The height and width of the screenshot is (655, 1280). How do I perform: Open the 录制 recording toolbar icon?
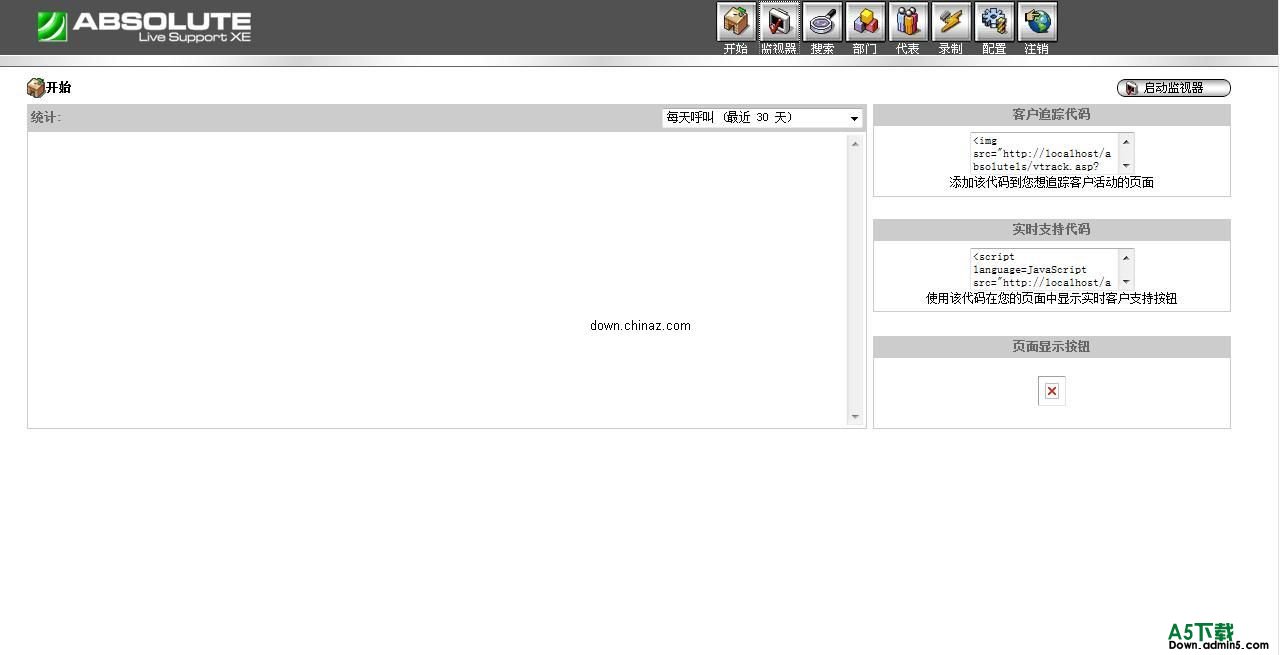click(x=951, y=22)
